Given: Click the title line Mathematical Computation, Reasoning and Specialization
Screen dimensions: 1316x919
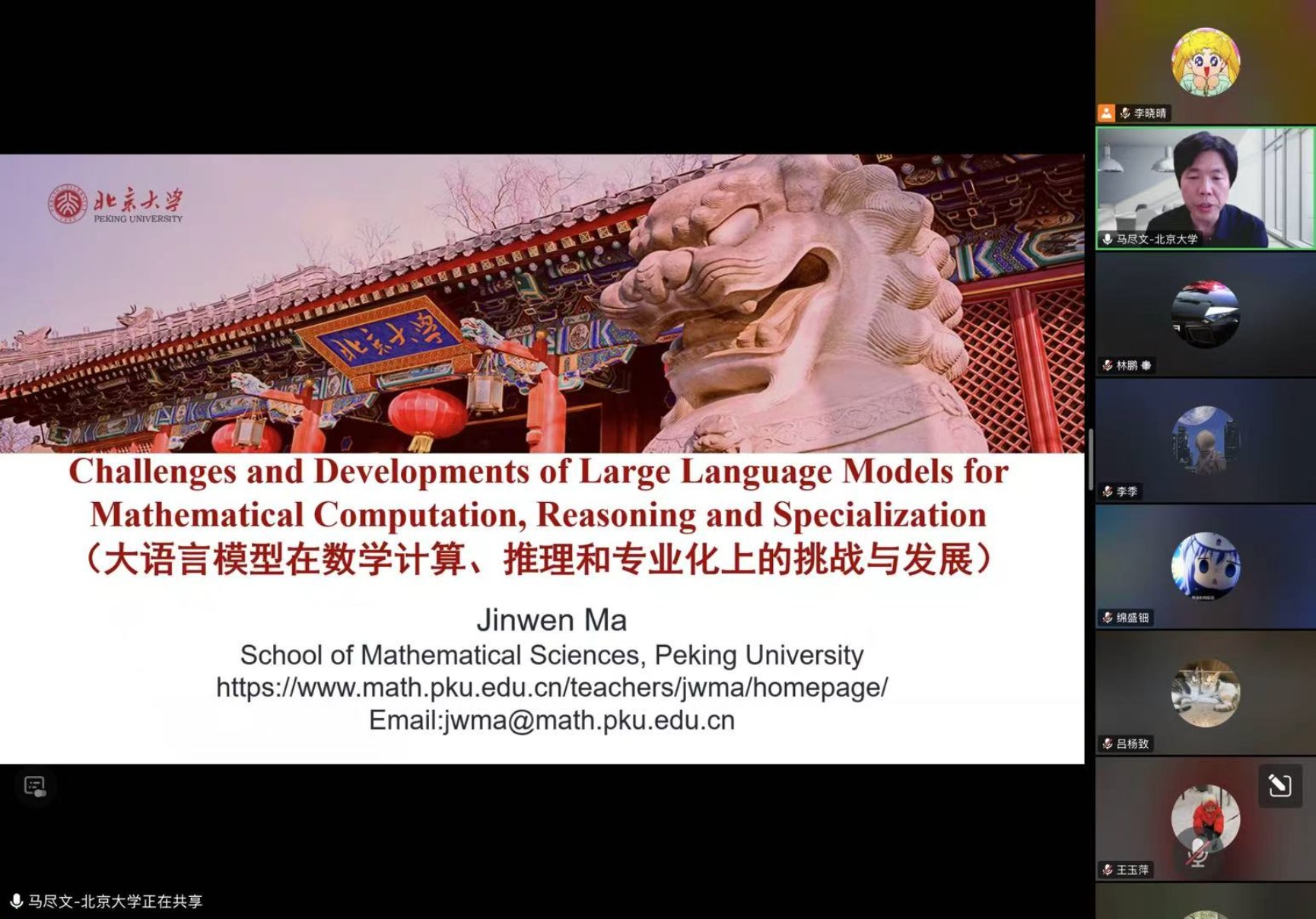Looking at the screenshot, I should point(539,515).
